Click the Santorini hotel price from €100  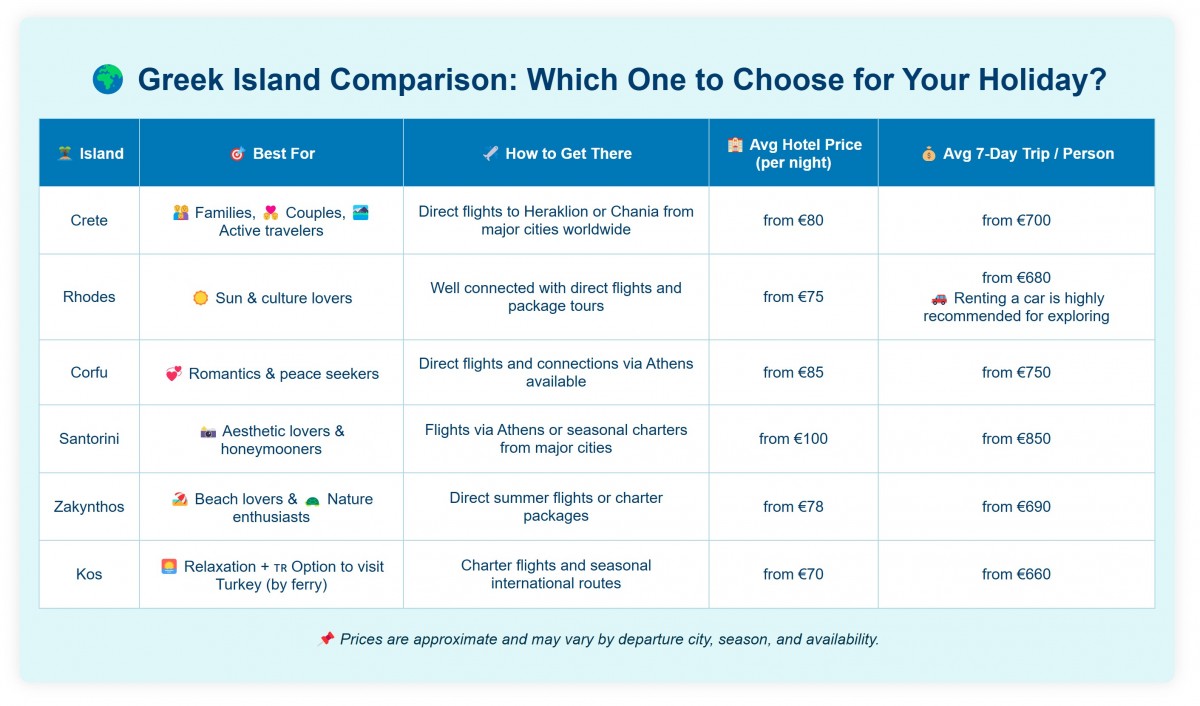pyautogui.click(x=793, y=439)
